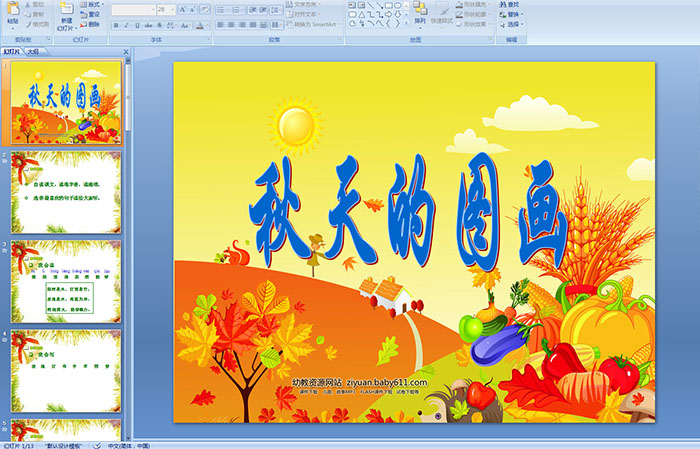
Task: Open the font name combo box
Action: tap(133, 10)
